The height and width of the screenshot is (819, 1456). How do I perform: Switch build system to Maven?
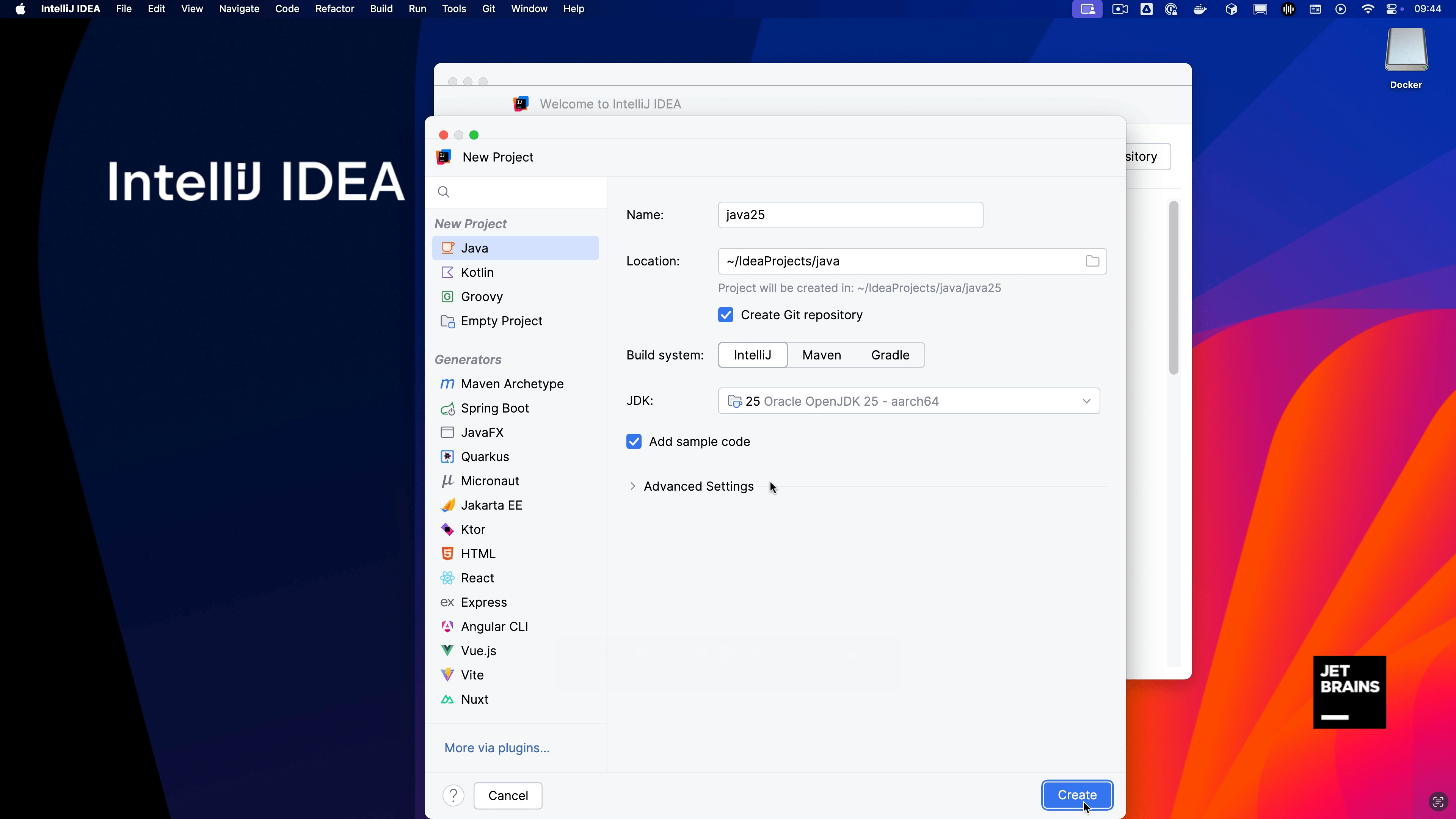(821, 355)
